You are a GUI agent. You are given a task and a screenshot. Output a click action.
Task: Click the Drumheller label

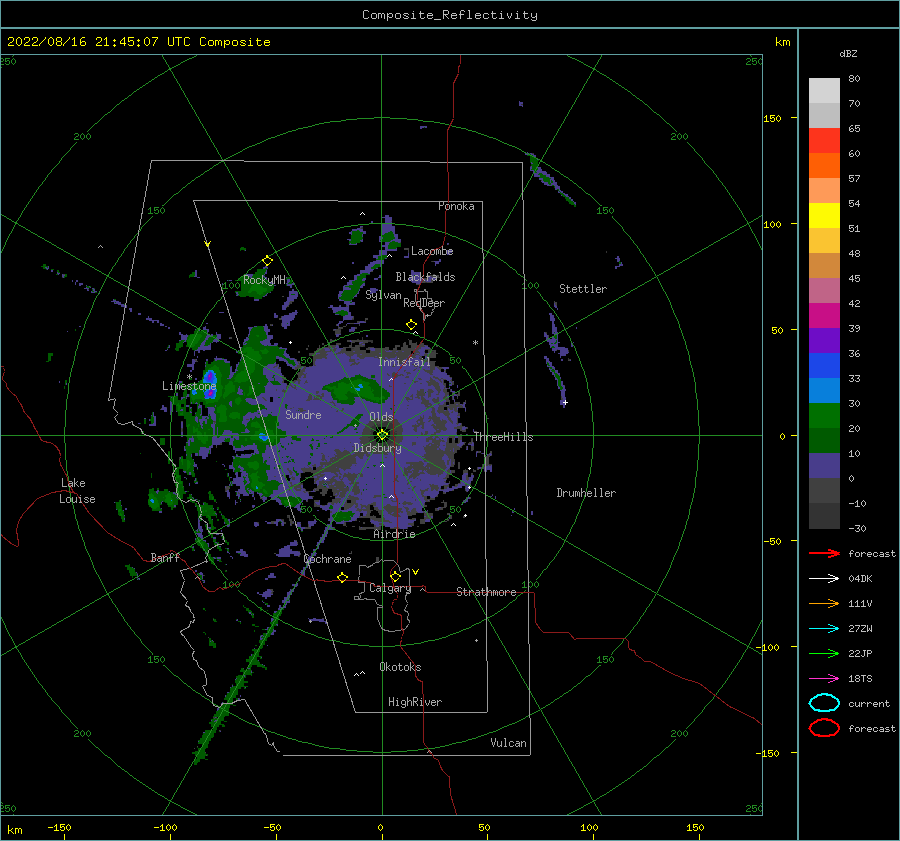(x=586, y=493)
